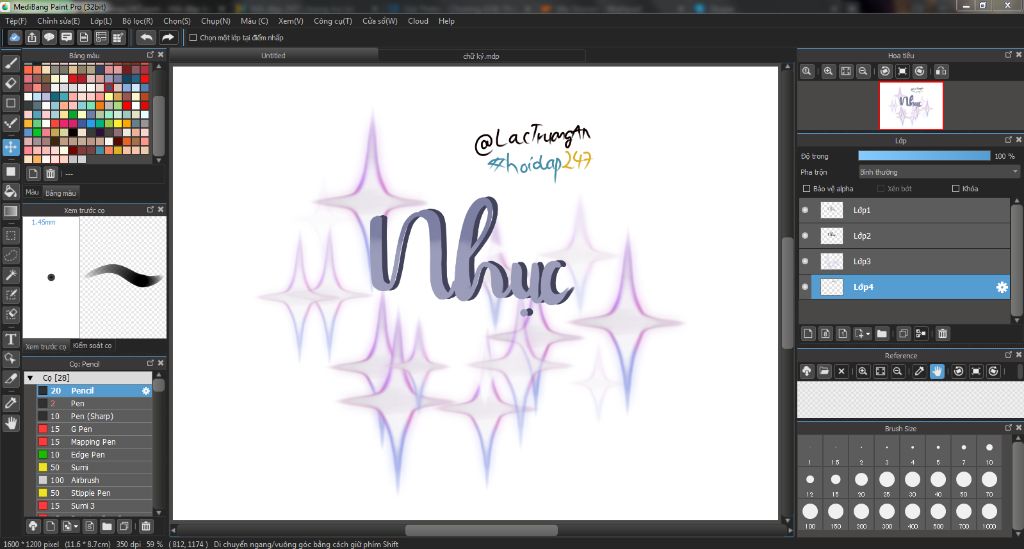Open Pencil brush settings gear
Image resolution: width=1024 pixels, height=549 pixels.
pos(146,390)
